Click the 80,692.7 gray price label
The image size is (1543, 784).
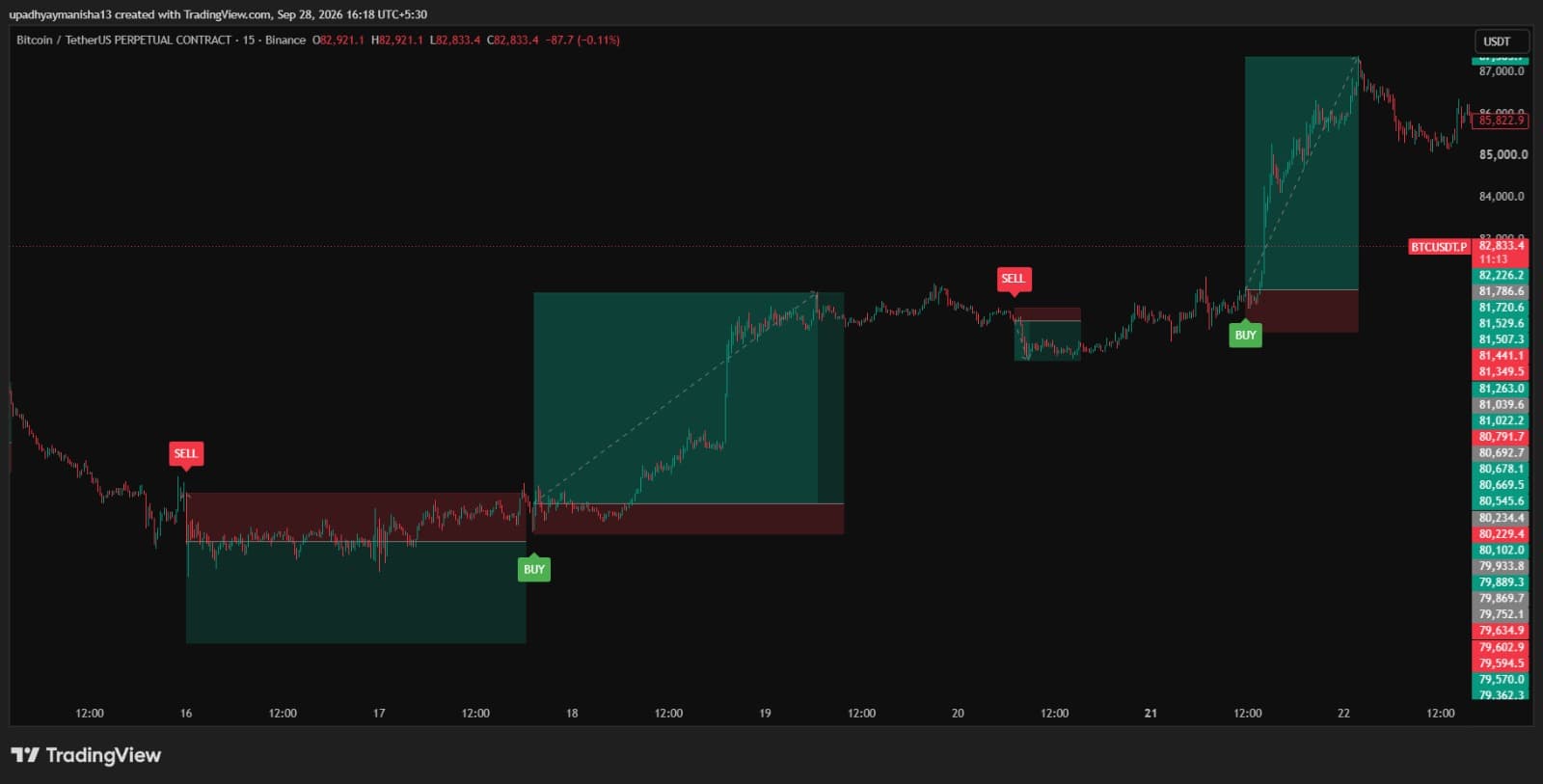1502,452
